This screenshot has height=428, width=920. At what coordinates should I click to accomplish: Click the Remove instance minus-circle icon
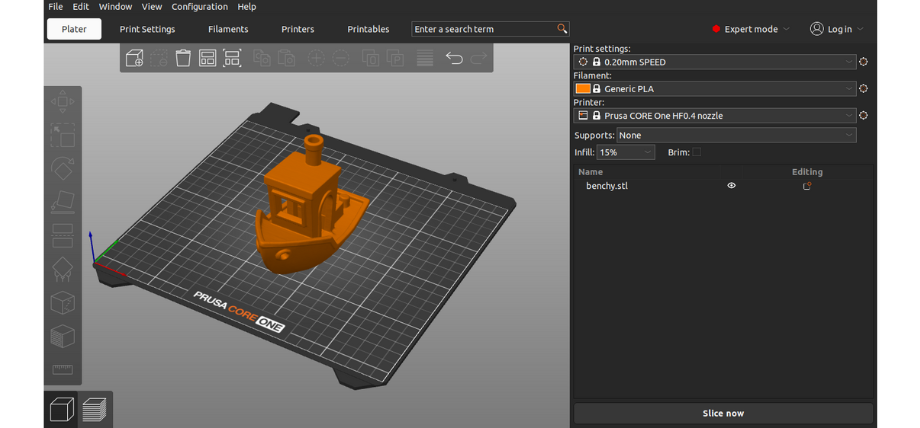[341, 58]
